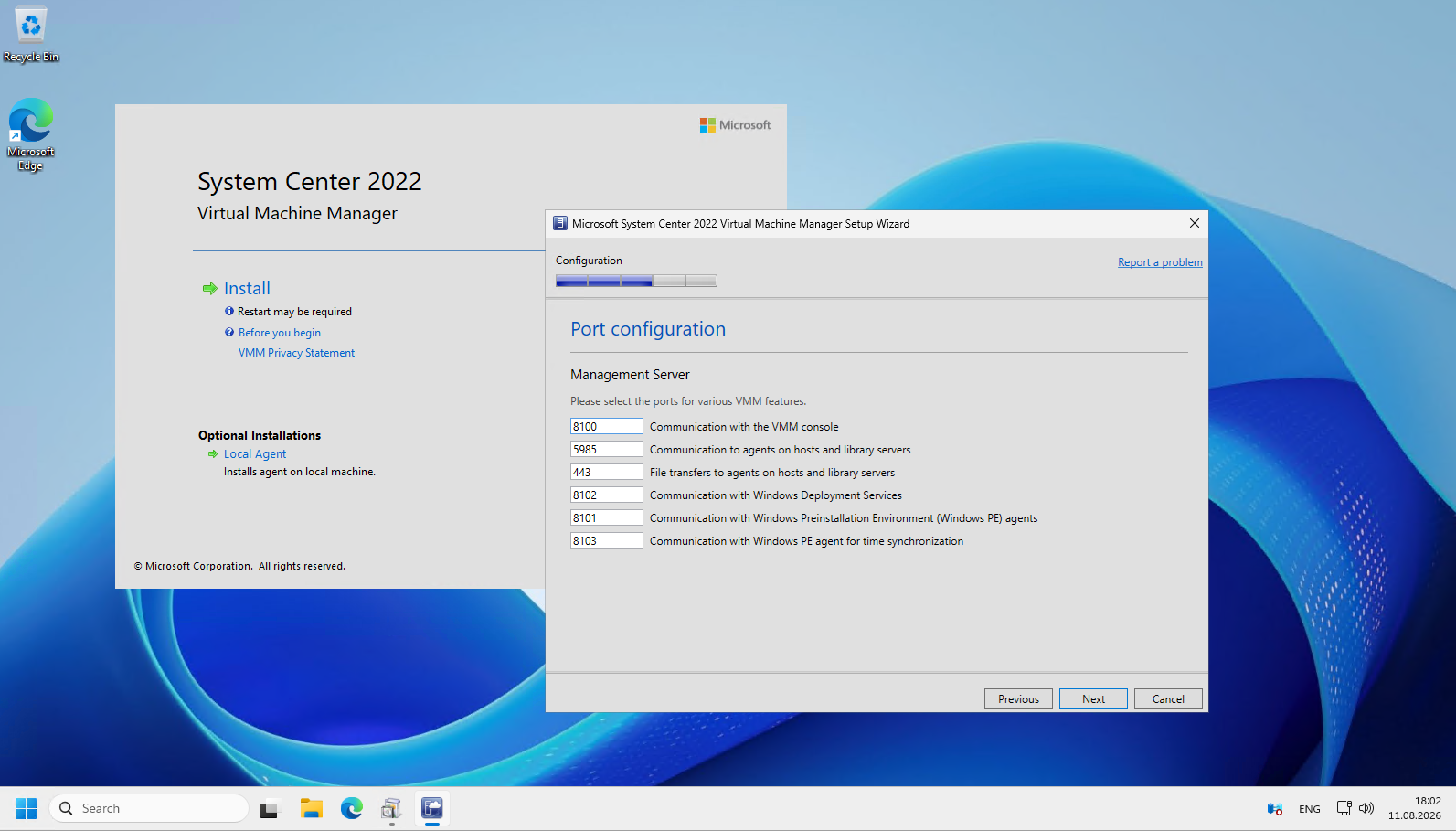Screen dimensions: 1456x831
Task: Click the 'Optional Installations' heading
Action: [x=260, y=435]
